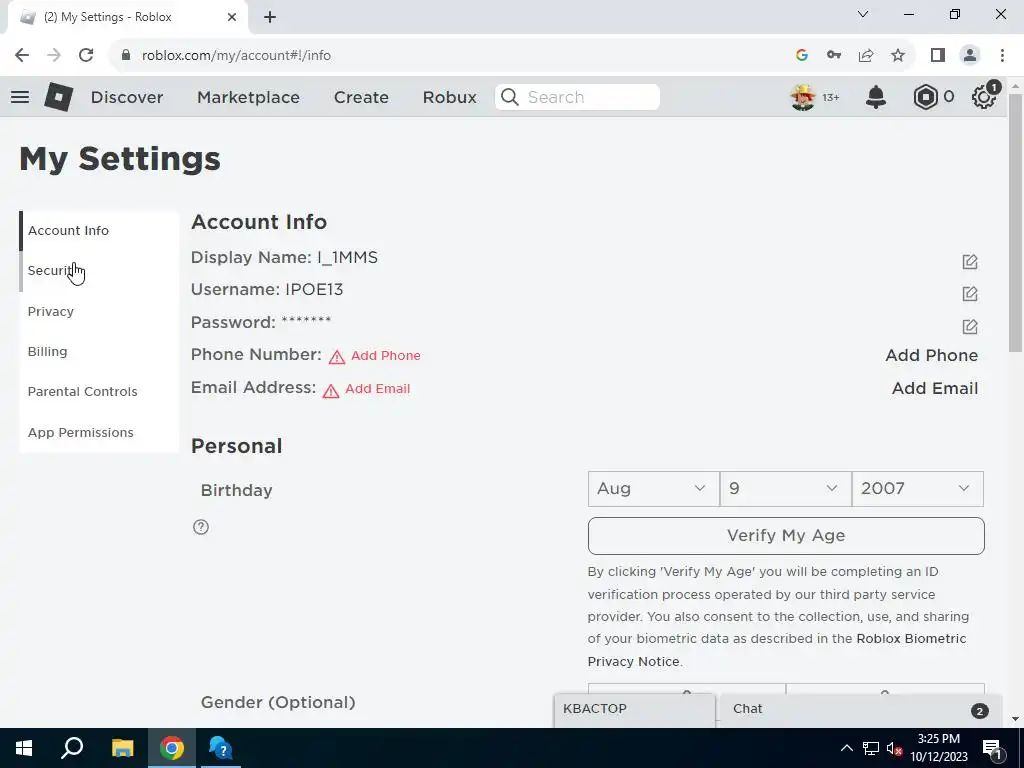Edit the Username pencil icon
Screen dimensions: 1024x768
tap(970, 294)
